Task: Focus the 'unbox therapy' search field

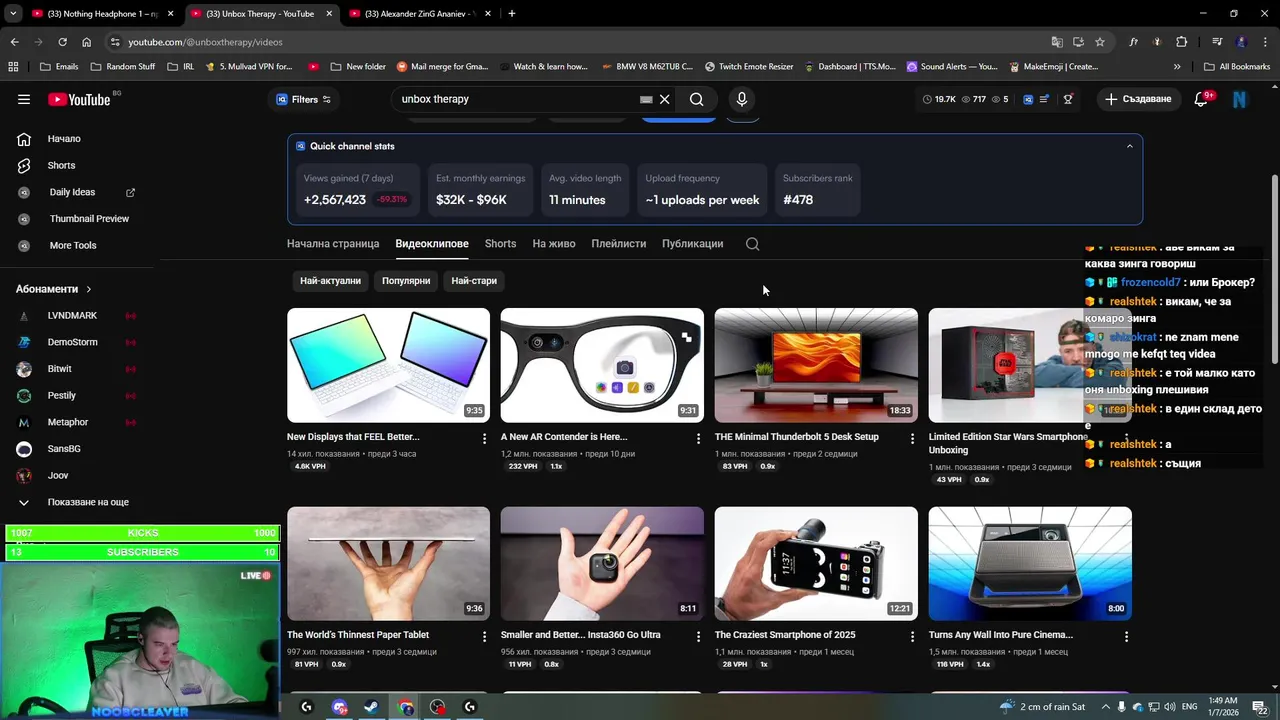Action: click(517, 99)
